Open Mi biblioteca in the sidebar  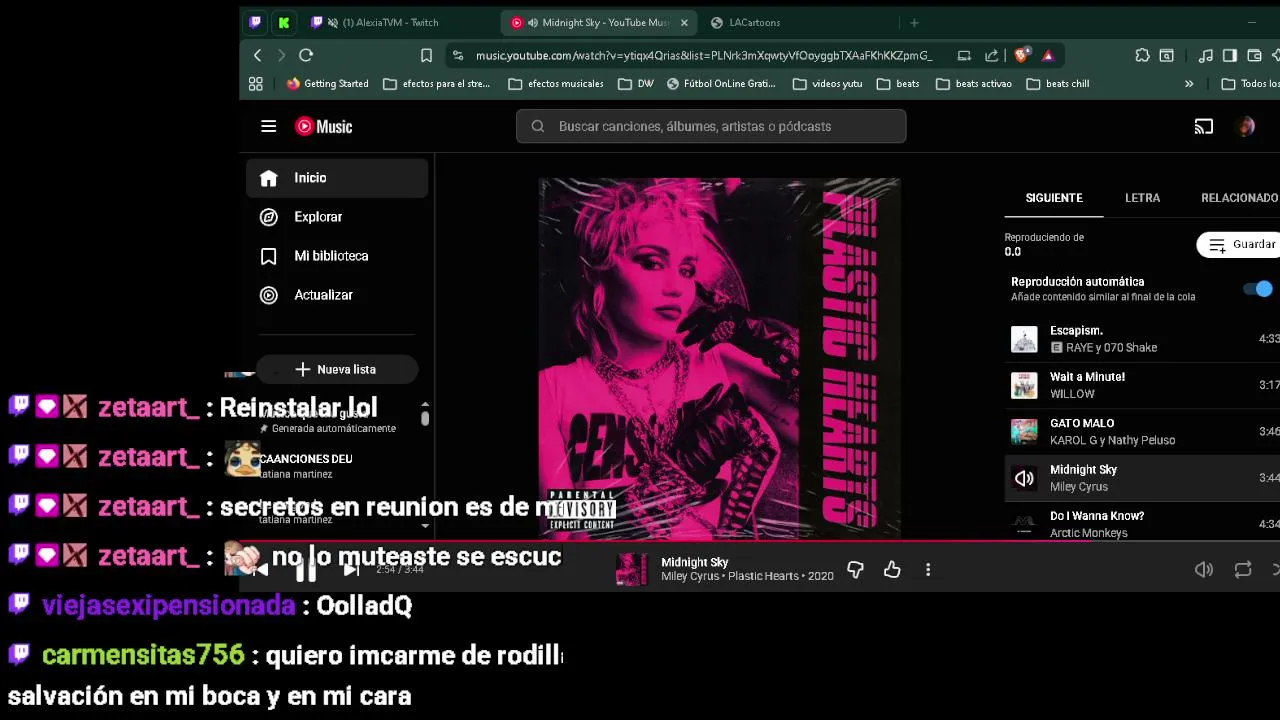point(337,256)
